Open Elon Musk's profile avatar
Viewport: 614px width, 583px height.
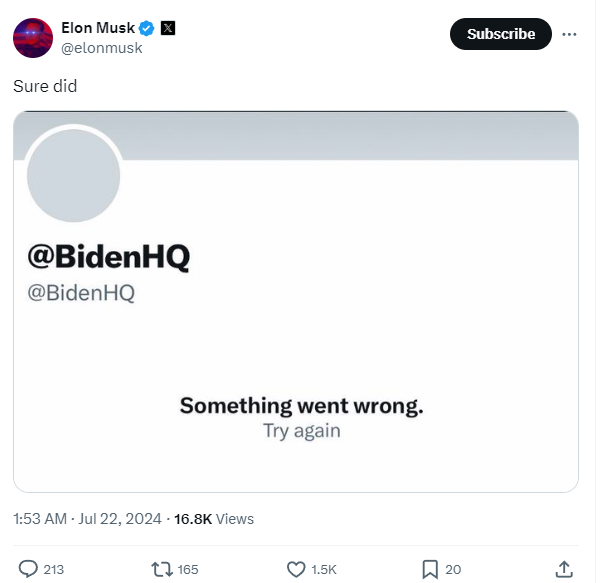tap(33, 38)
